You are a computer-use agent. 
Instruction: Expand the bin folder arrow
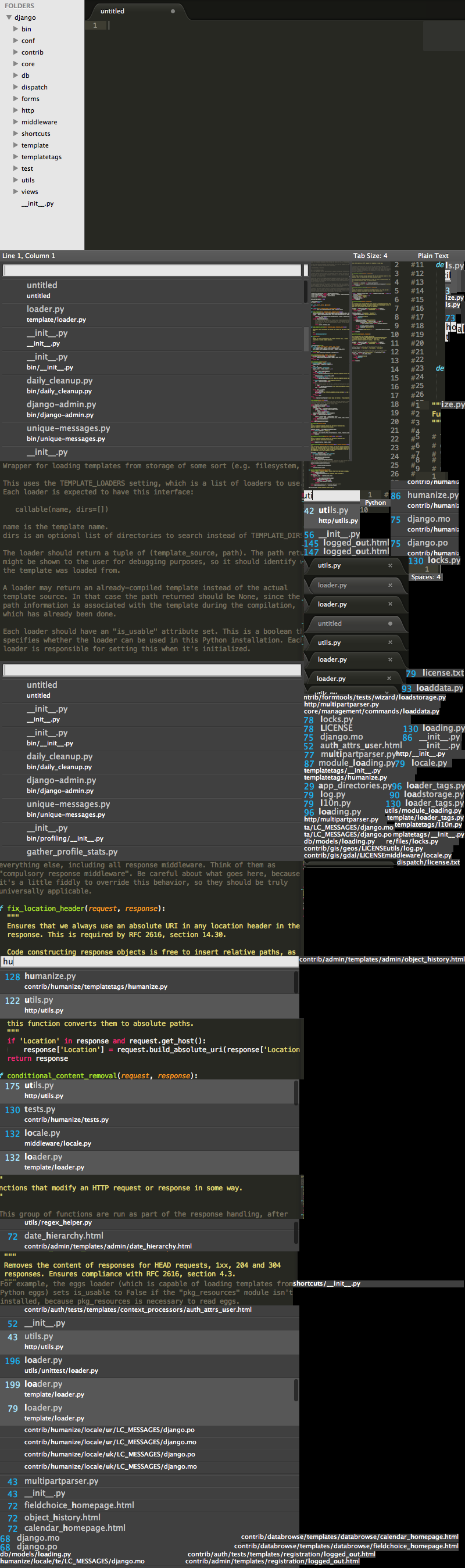click(16, 29)
